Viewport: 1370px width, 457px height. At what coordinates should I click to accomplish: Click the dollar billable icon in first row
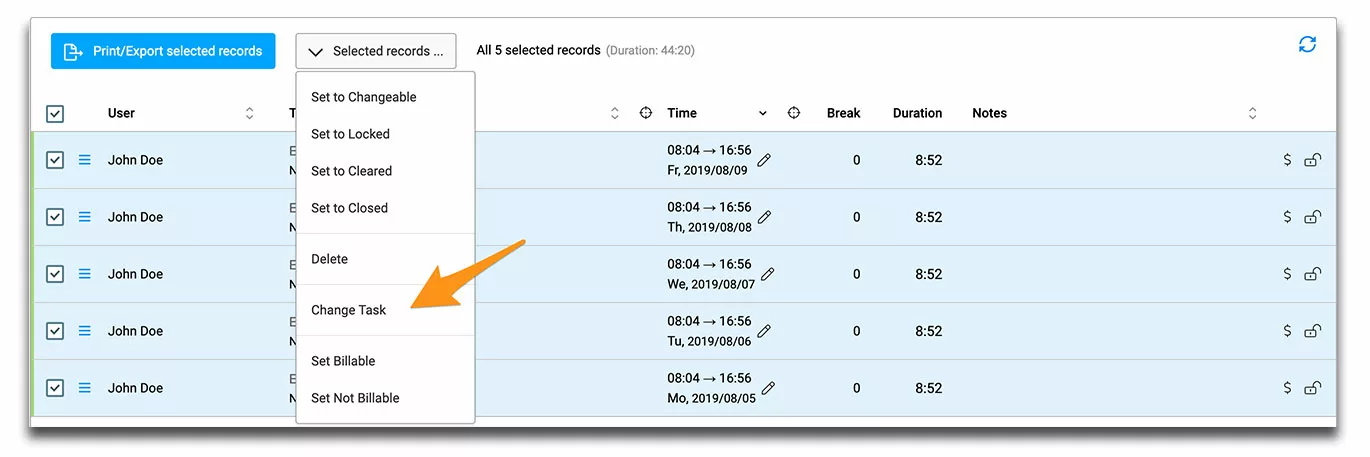pyautogui.click(x=1287, y=160)
